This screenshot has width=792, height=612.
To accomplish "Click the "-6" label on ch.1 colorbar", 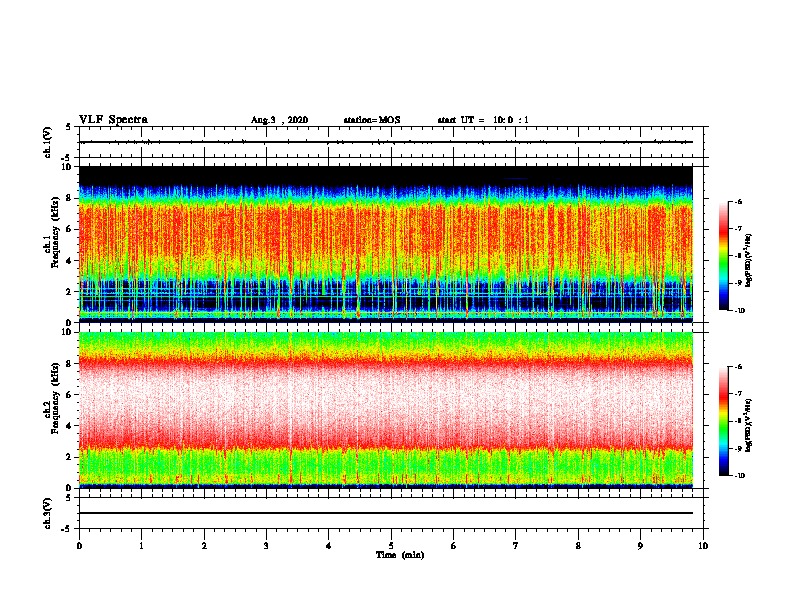I will click(x=739, y=202).
